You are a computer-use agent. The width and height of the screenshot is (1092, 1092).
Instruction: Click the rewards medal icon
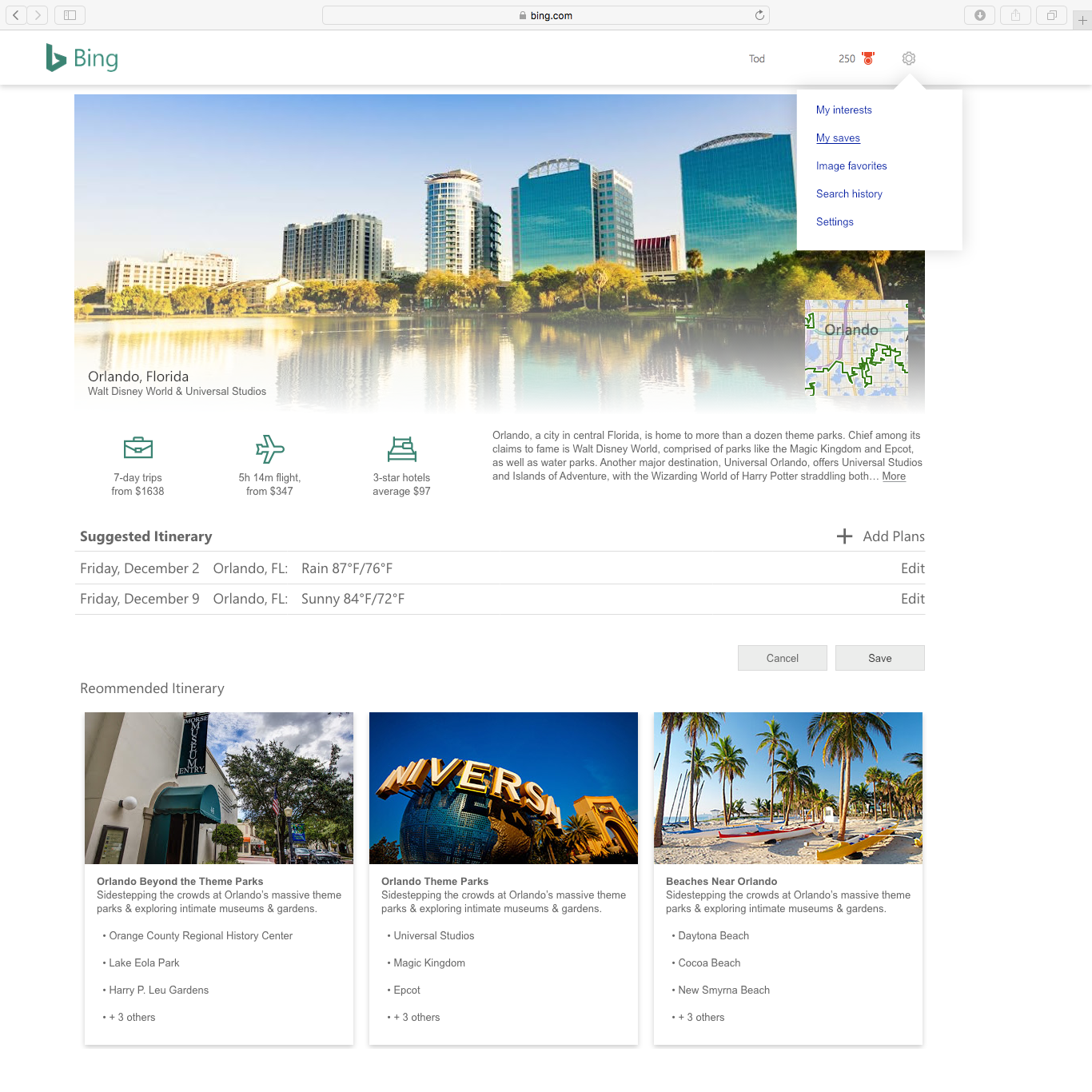[868, 58]
